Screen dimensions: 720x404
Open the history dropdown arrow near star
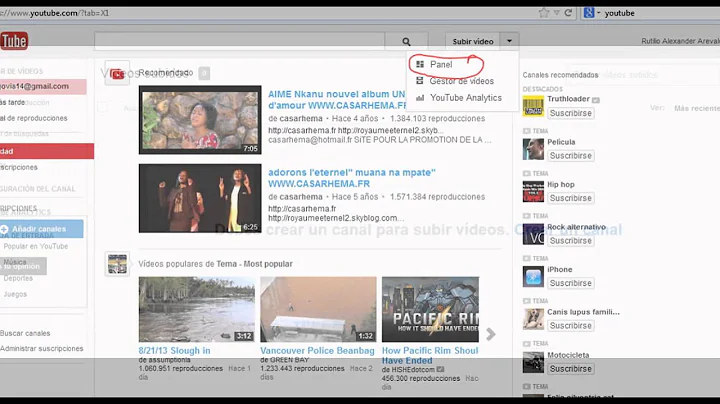click(557, 13)
